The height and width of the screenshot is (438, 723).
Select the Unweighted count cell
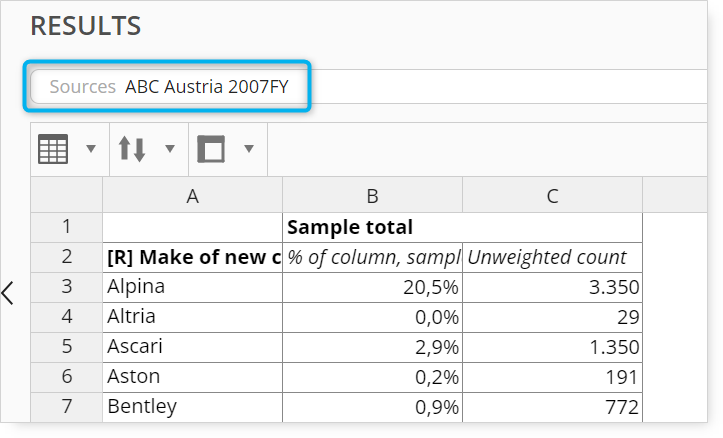pos(552,257)
